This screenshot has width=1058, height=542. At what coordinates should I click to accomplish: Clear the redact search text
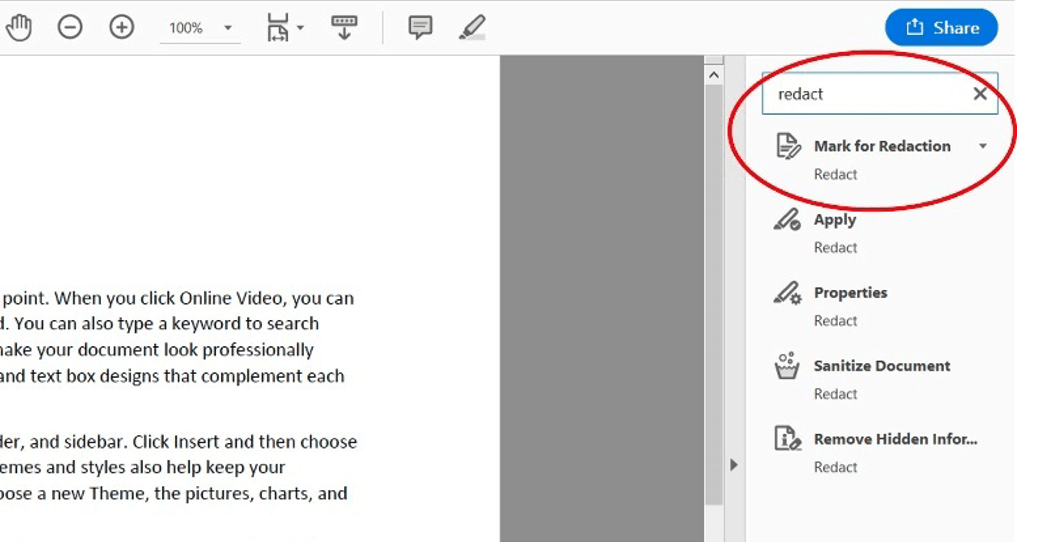(x=980, y=94)
